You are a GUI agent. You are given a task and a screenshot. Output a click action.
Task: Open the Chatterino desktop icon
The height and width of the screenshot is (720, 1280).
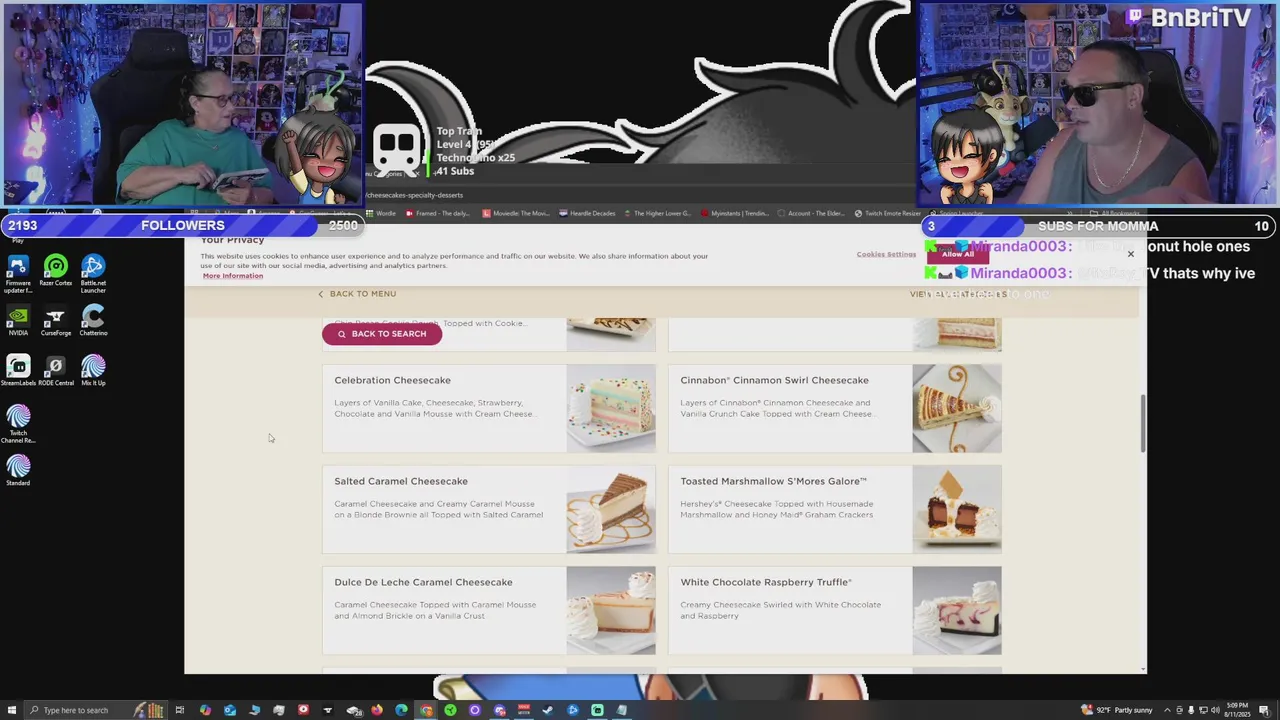click(x=93, y=321)
